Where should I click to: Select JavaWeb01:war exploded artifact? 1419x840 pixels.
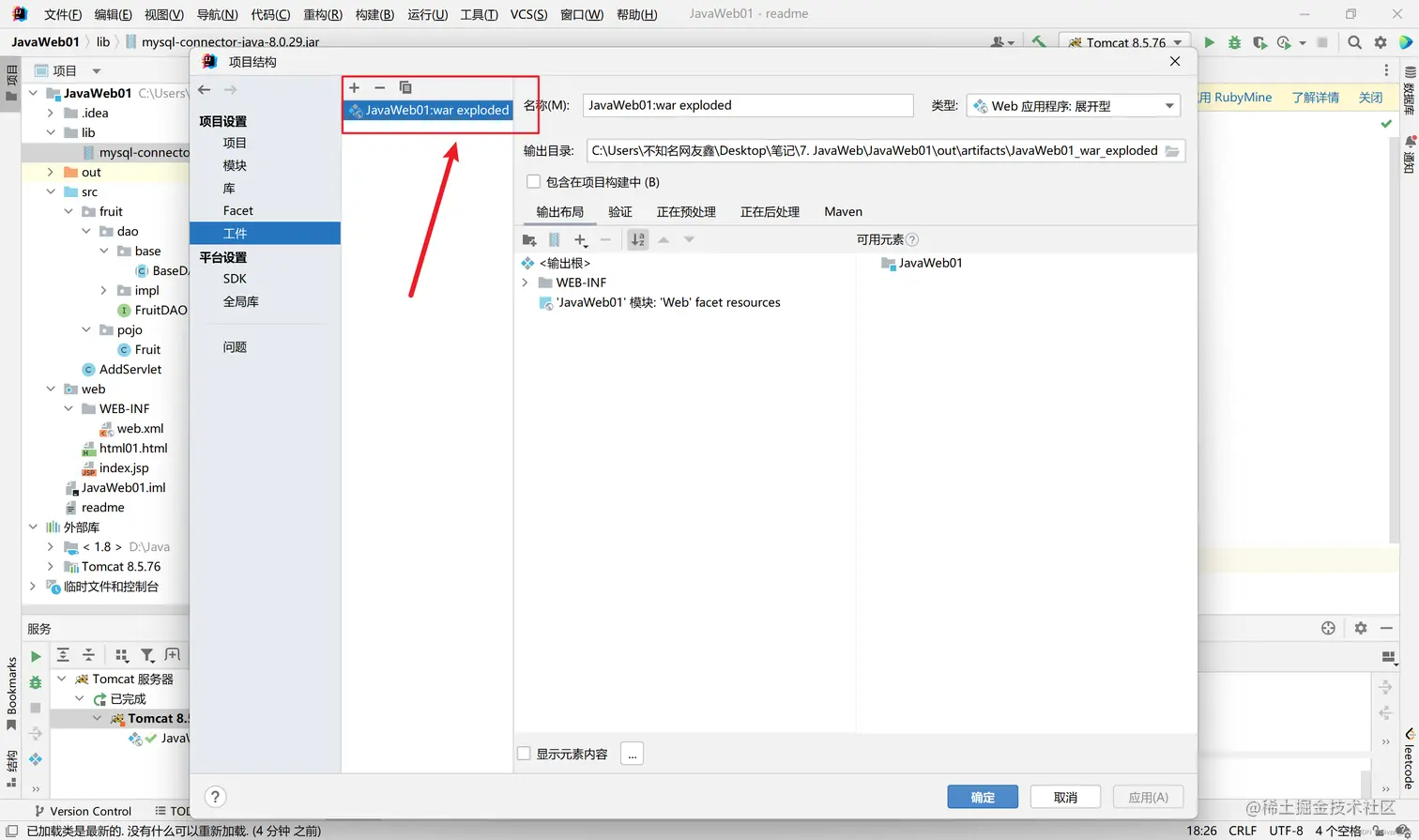428,111
